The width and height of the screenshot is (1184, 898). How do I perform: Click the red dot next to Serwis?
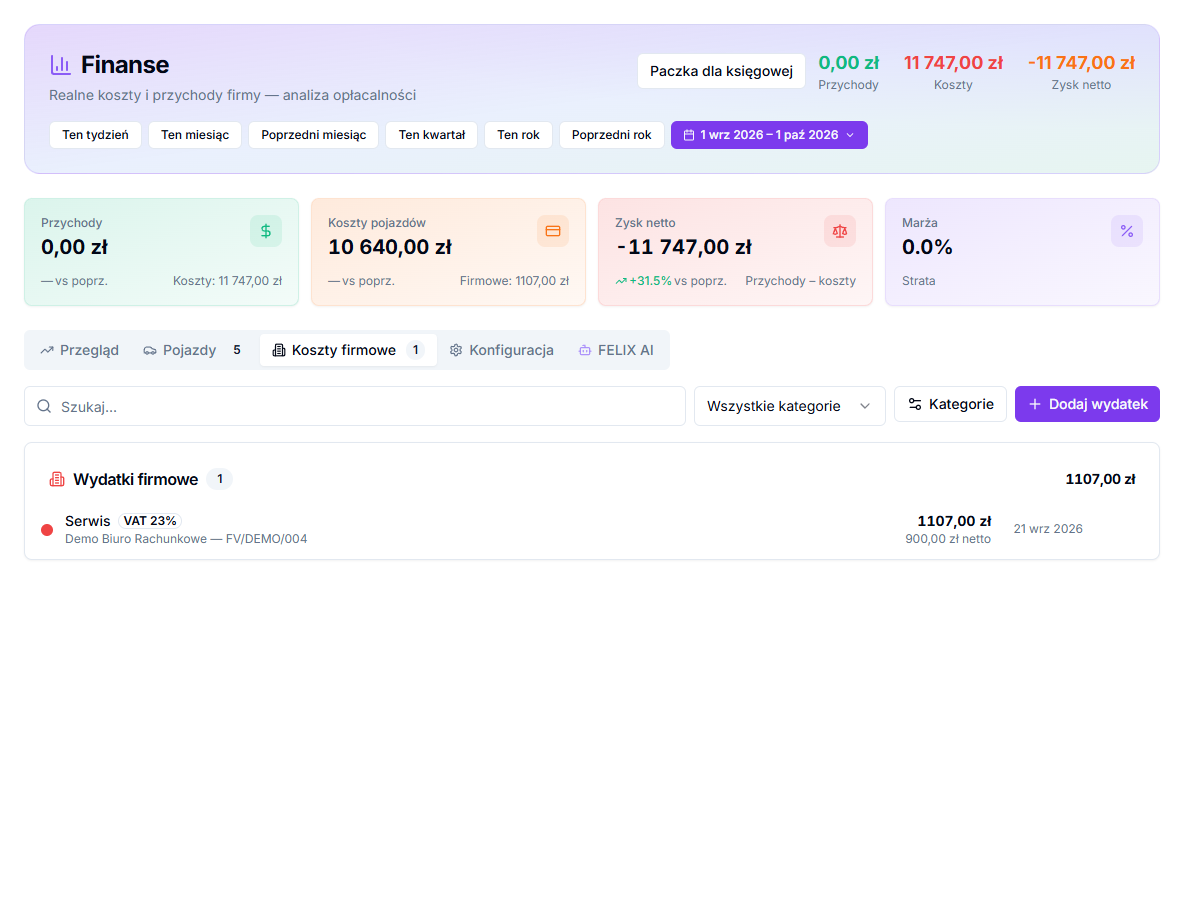(47, 530)
